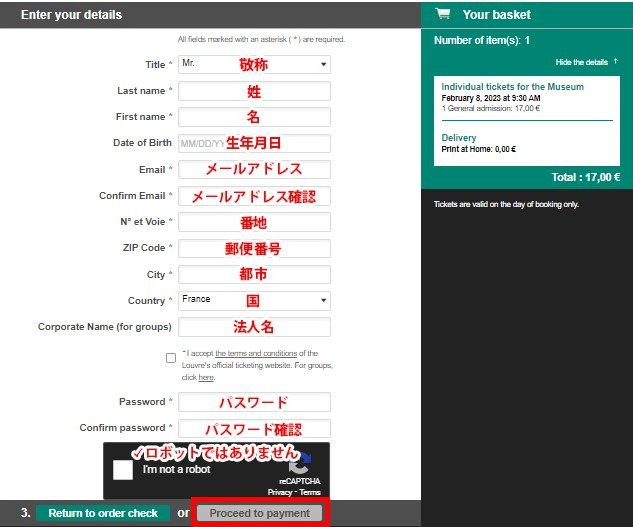Accept the terms and conditions checkbox

(171, 358)
